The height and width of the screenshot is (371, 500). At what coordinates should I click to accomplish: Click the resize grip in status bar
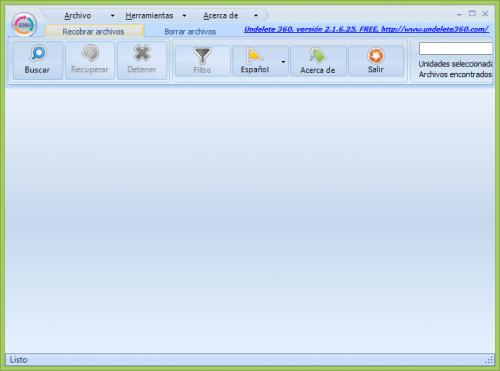tap(489, 360)
